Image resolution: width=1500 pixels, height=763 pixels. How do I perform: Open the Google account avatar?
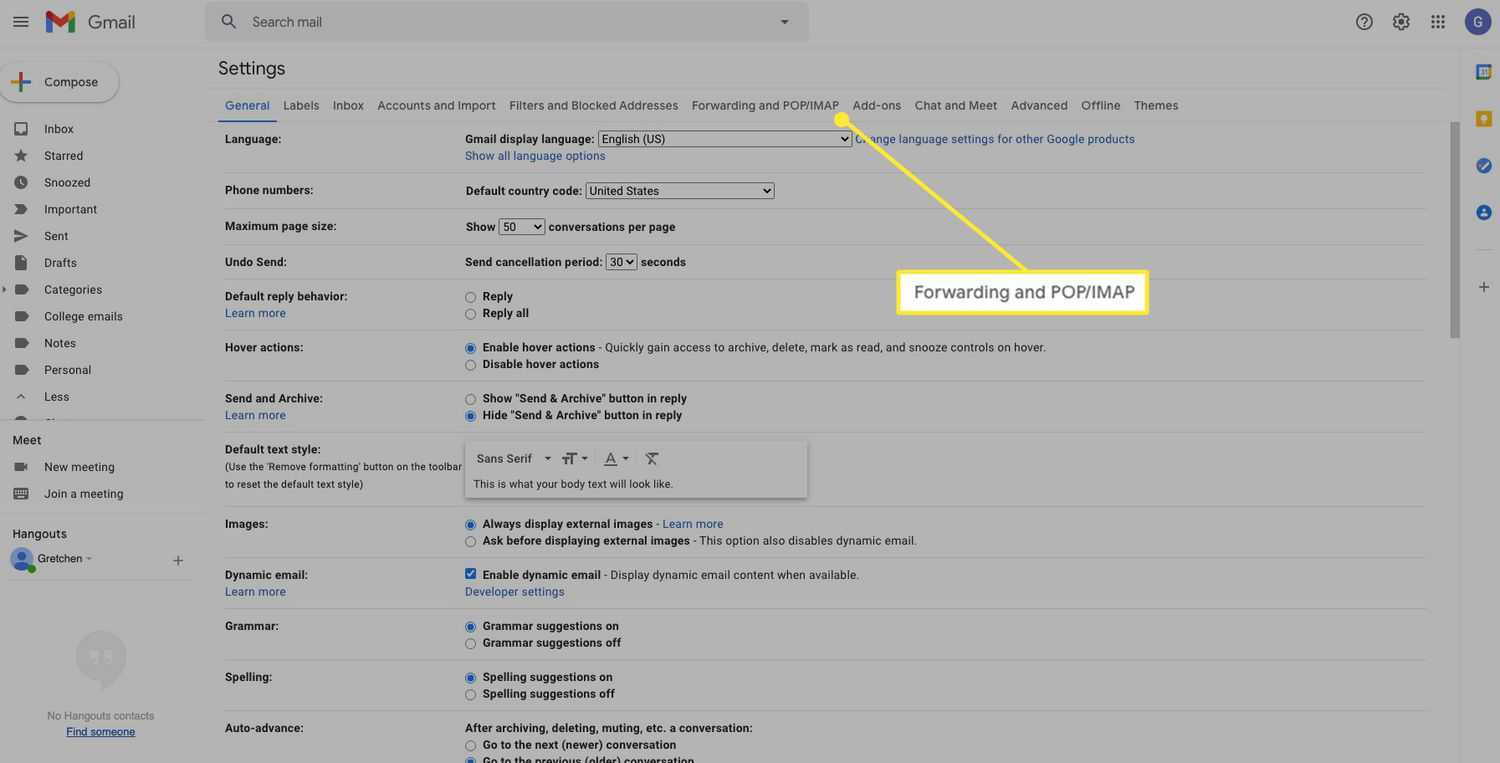coord(1478,21)
